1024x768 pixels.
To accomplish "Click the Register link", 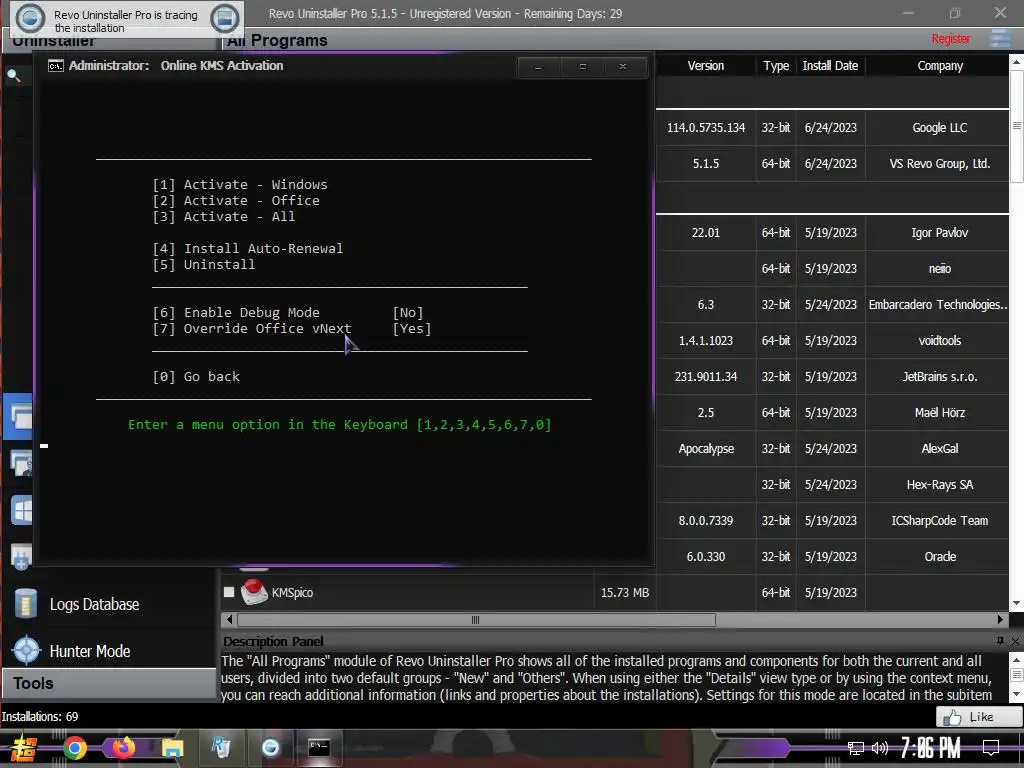I will (951, 39).
